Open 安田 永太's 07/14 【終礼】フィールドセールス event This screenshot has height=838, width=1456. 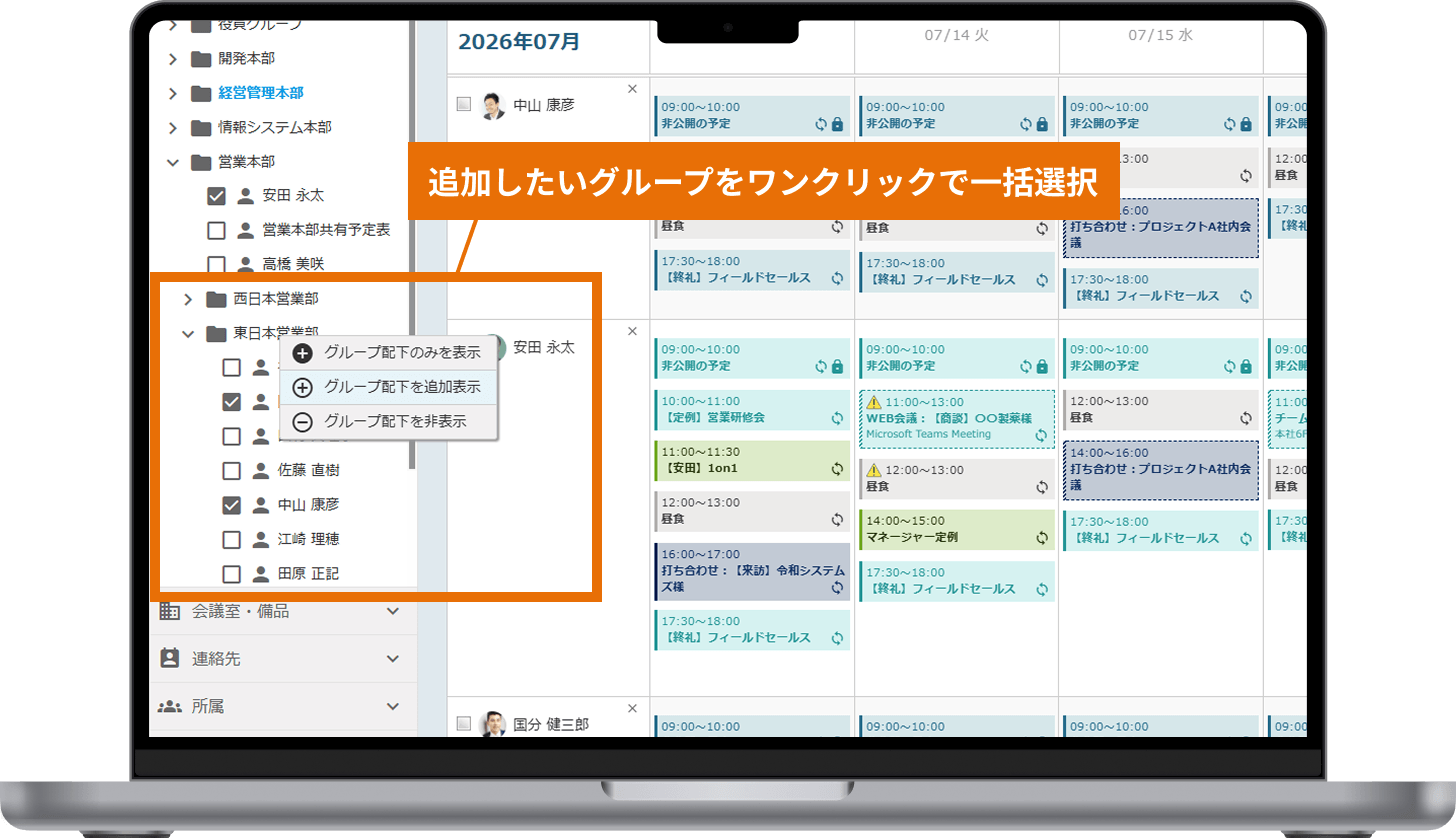point(956,581)
